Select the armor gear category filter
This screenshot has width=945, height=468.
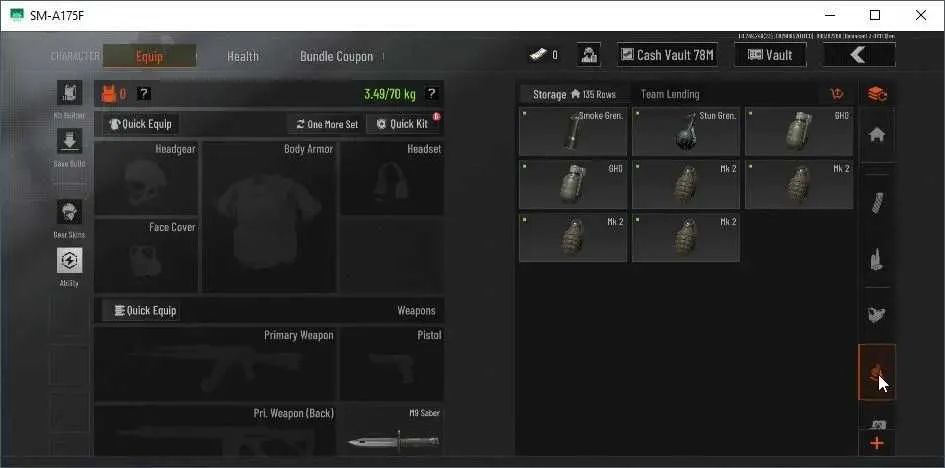point(877,316)
